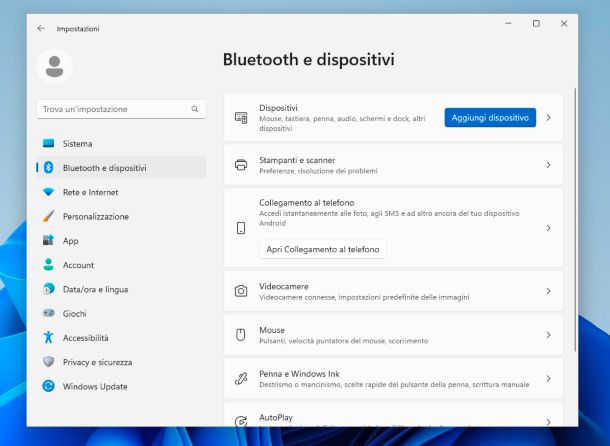Click the Data/ora e lingua globe icon
Viewport: 610px width, 446px height.
[48, 289]
